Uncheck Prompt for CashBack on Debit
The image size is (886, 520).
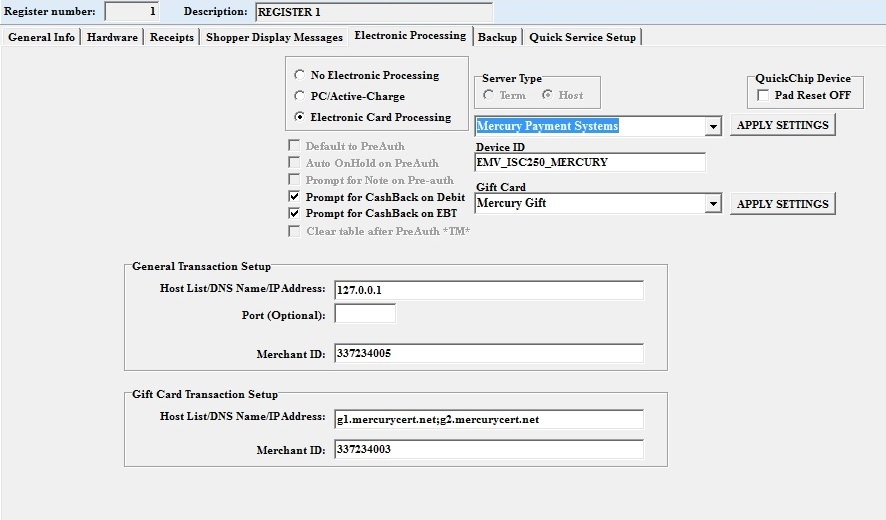pos(295,197)
